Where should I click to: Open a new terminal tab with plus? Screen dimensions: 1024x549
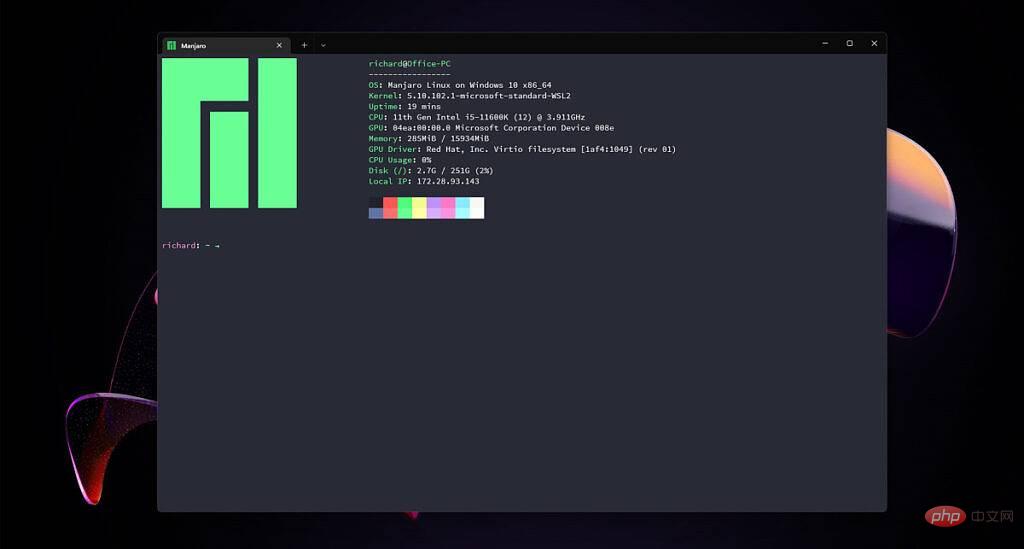(304, 46)
